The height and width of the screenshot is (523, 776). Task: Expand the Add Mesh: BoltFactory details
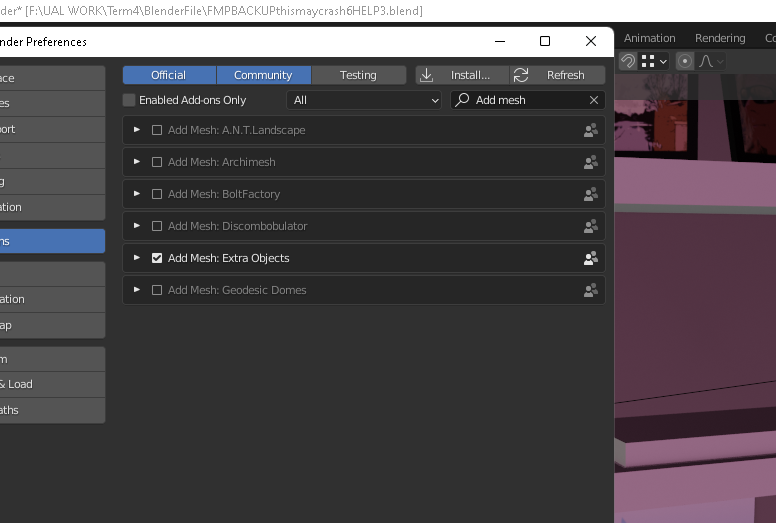click(x=137, y=194)
